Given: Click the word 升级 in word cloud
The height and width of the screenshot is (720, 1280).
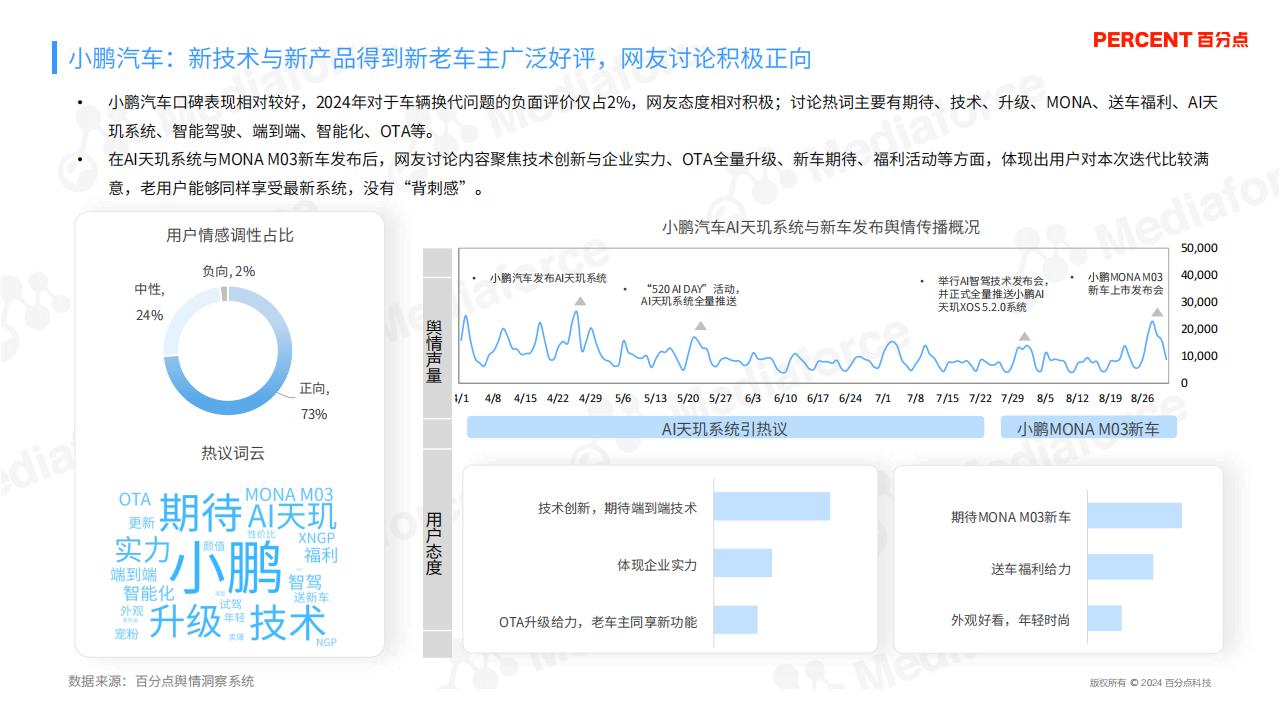Looking at the screenshot, I should pos(185,622).
